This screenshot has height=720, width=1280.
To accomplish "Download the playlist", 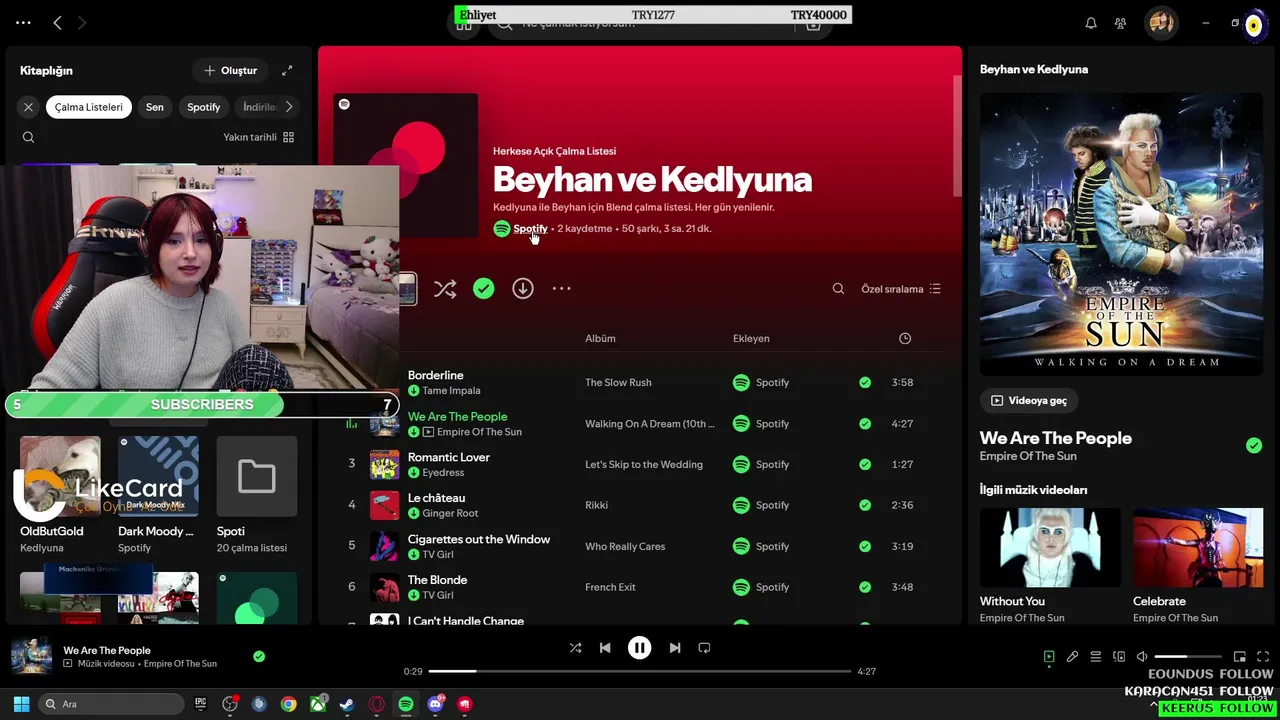I will (x=522, y=288).
